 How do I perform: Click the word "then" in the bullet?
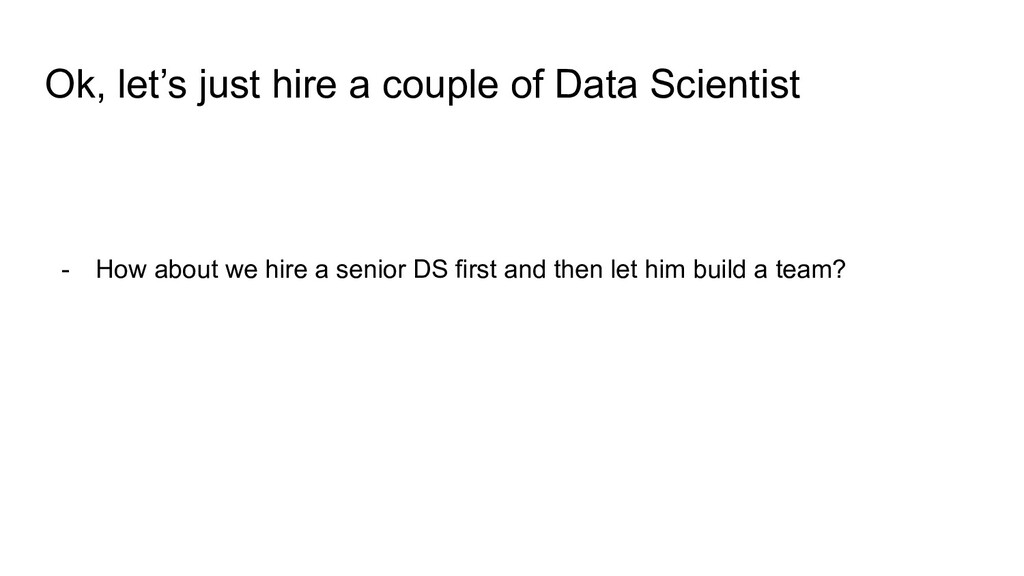[x=579, y=269]
